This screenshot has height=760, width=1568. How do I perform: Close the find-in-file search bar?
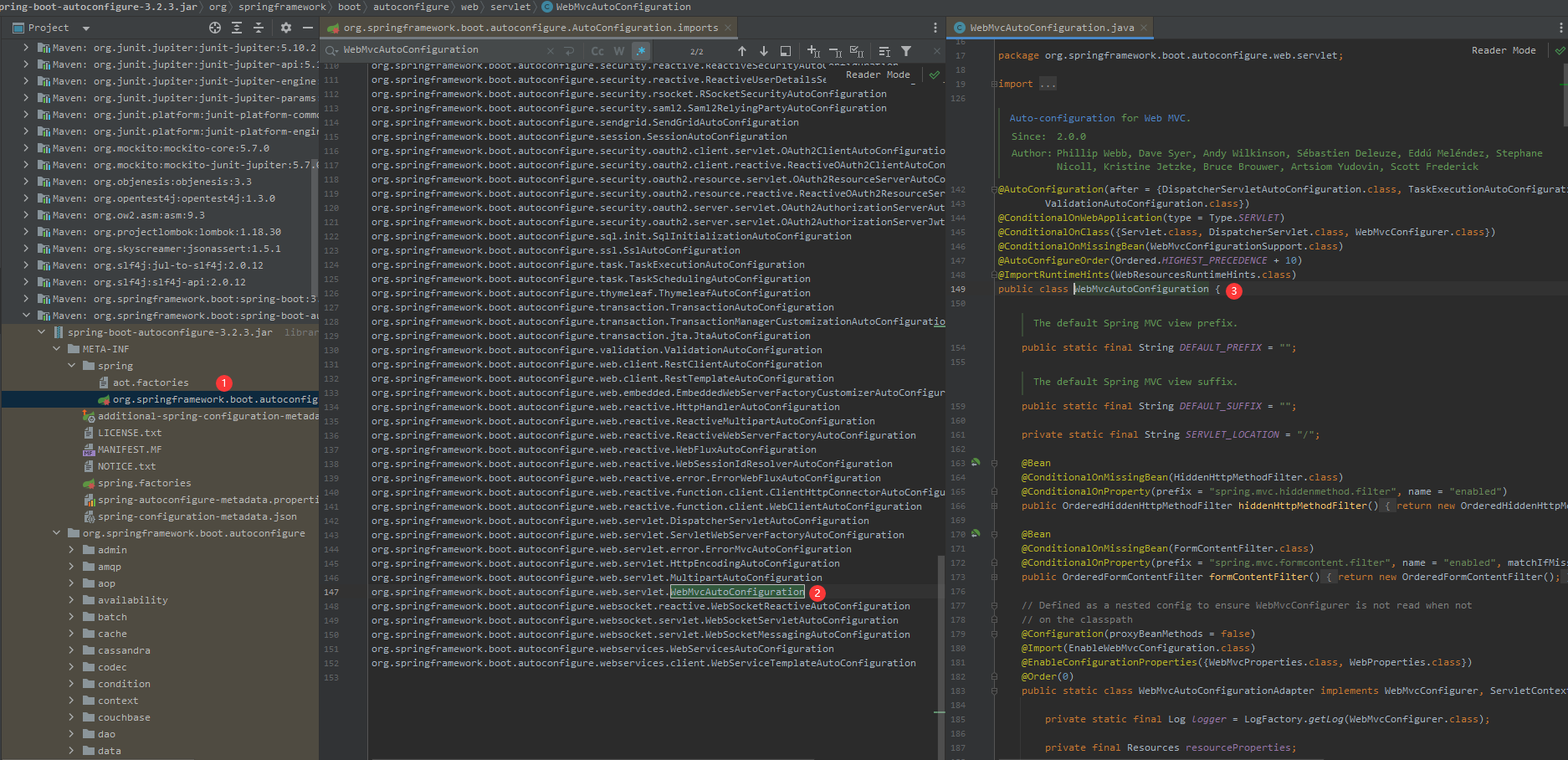coord(936,51)
